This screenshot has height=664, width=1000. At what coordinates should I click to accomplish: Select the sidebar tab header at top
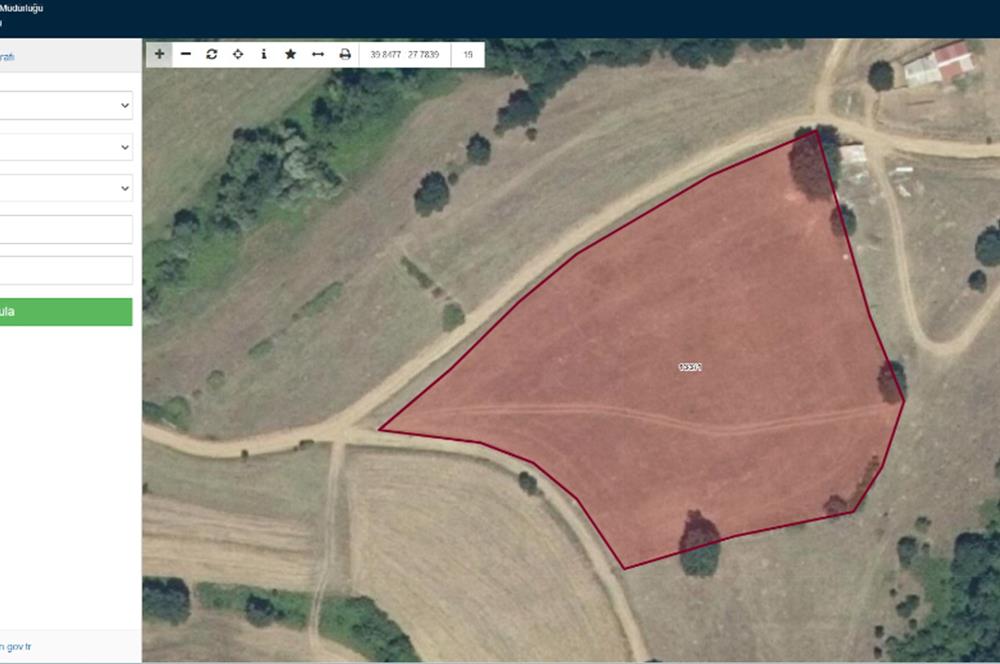pos(70,56)
